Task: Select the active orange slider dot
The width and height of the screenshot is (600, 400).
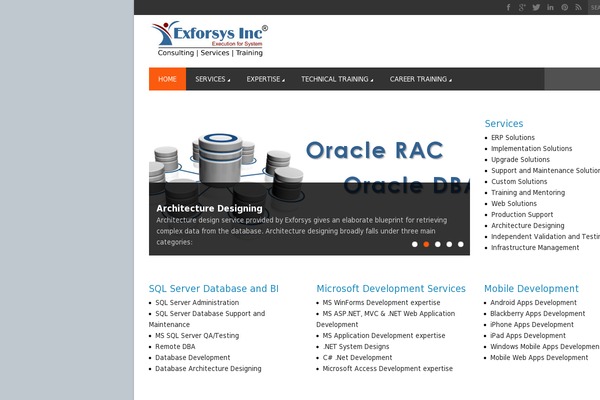Action: pos(426,244)
